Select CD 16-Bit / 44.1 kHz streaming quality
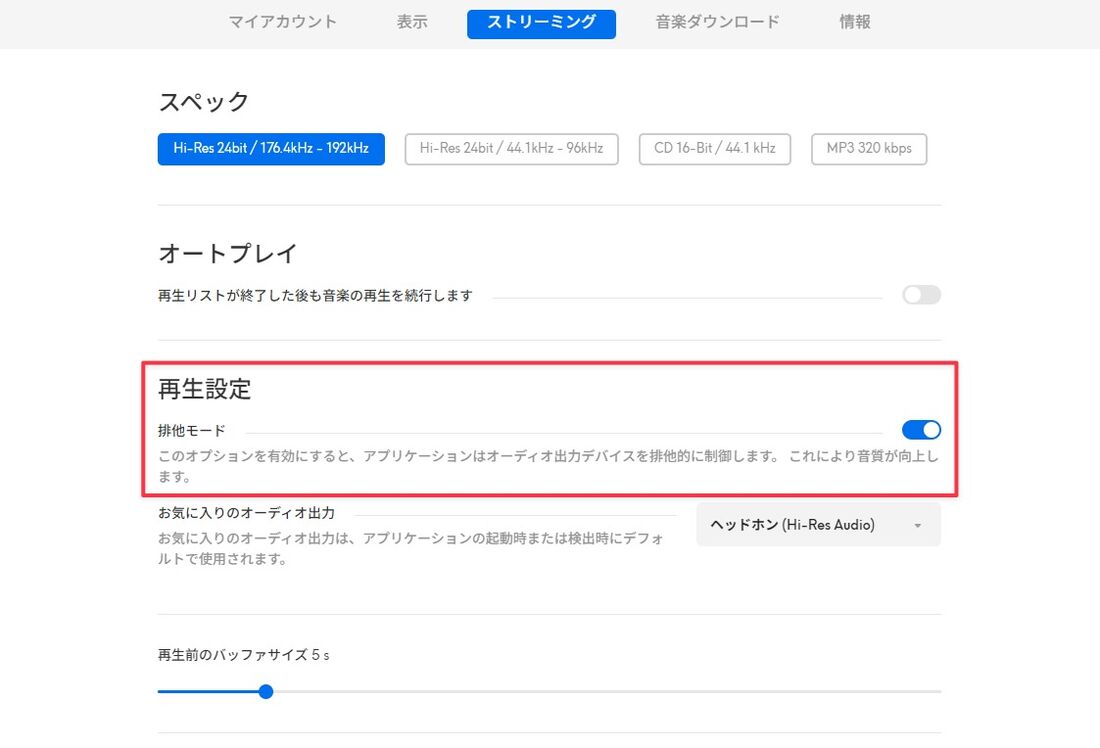This screenshot has height=748, width=1100. (715, 148)
